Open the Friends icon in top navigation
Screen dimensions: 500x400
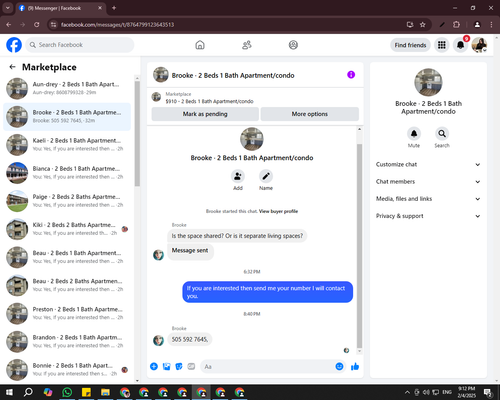pyautogui.click(x=247, y=45)
